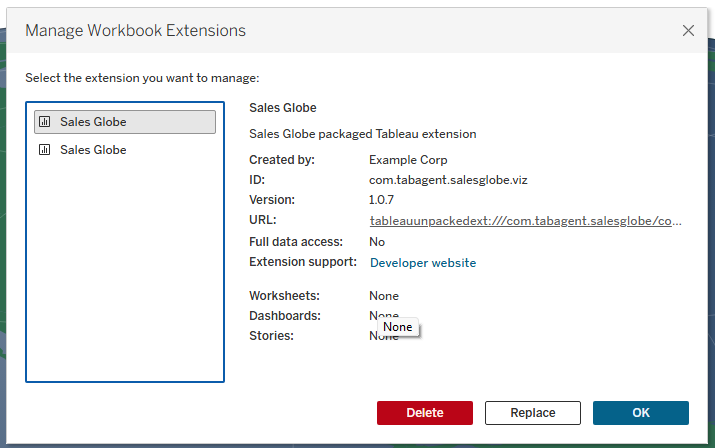Open the tableauunpackedext URL link
715x448 pixels.
coord(525,221)
